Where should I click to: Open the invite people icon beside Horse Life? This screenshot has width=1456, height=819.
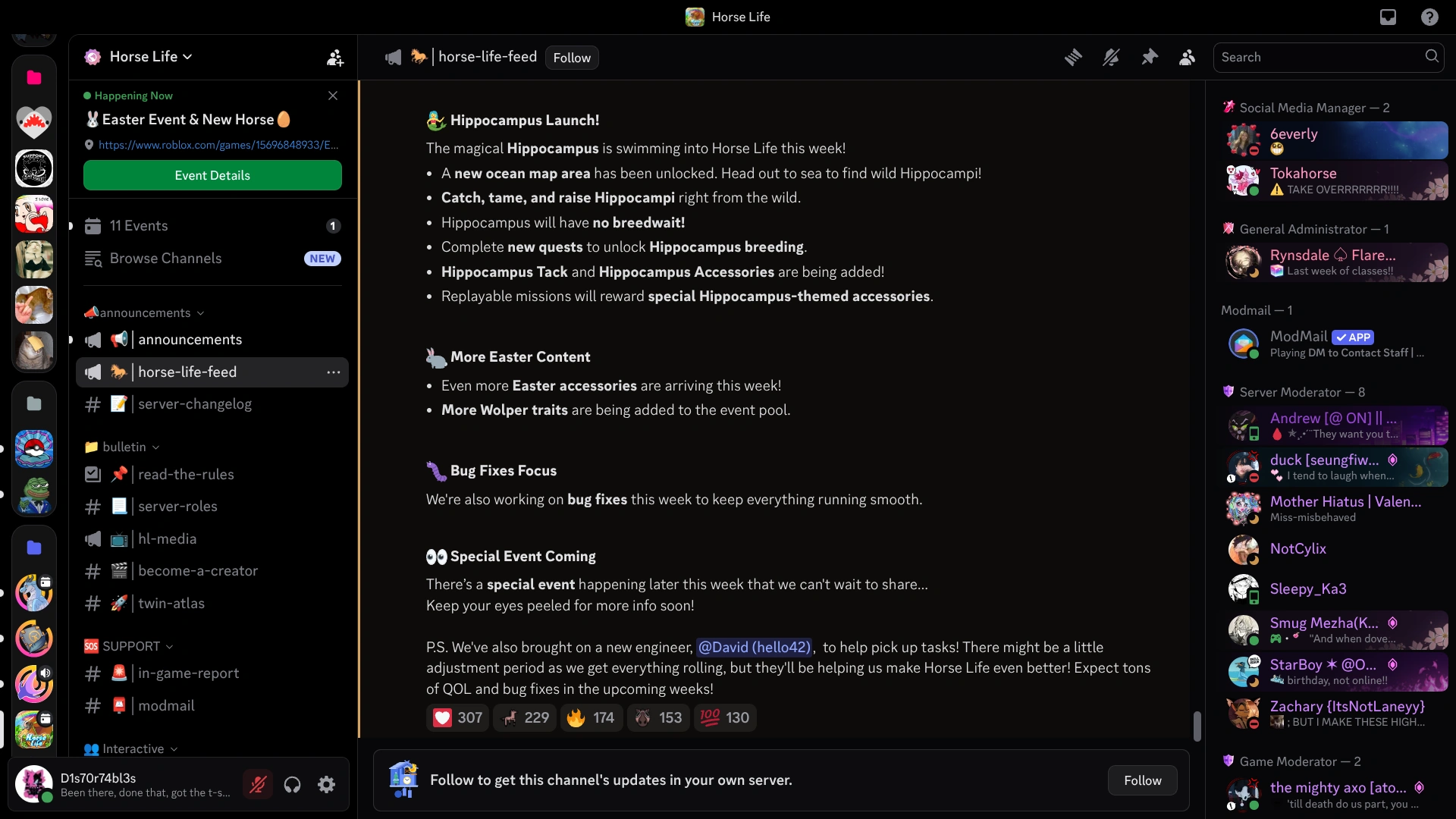click(x=335, y=57)
